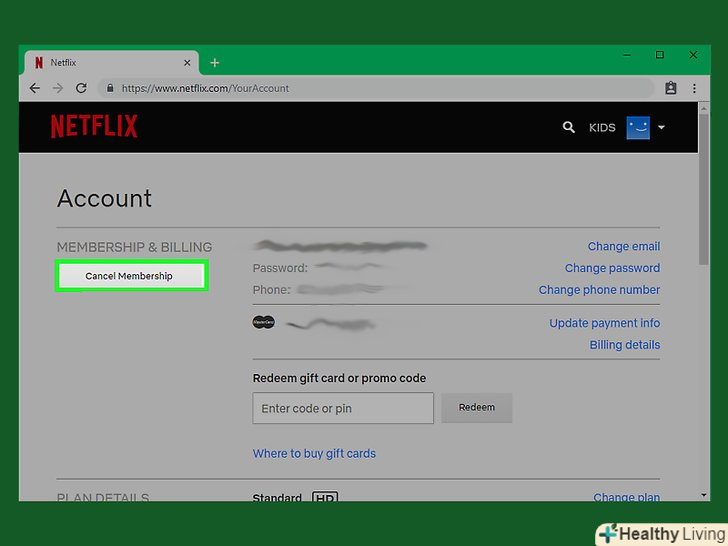Image resolution: width=728 pixels, height=546 pixels.
Task: Click the blue profile avatar icon
Action: [638, 128]
